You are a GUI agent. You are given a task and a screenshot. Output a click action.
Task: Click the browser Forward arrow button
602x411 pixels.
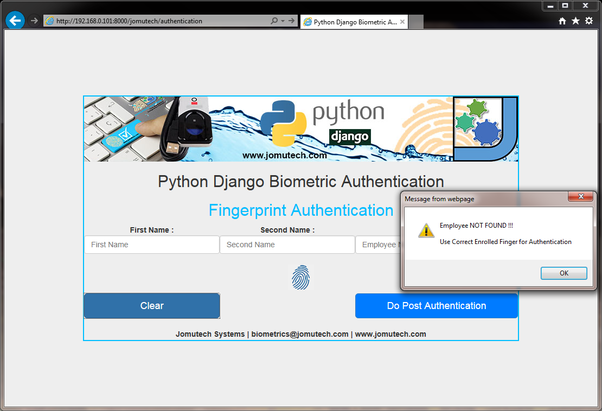tap(34, 21)
